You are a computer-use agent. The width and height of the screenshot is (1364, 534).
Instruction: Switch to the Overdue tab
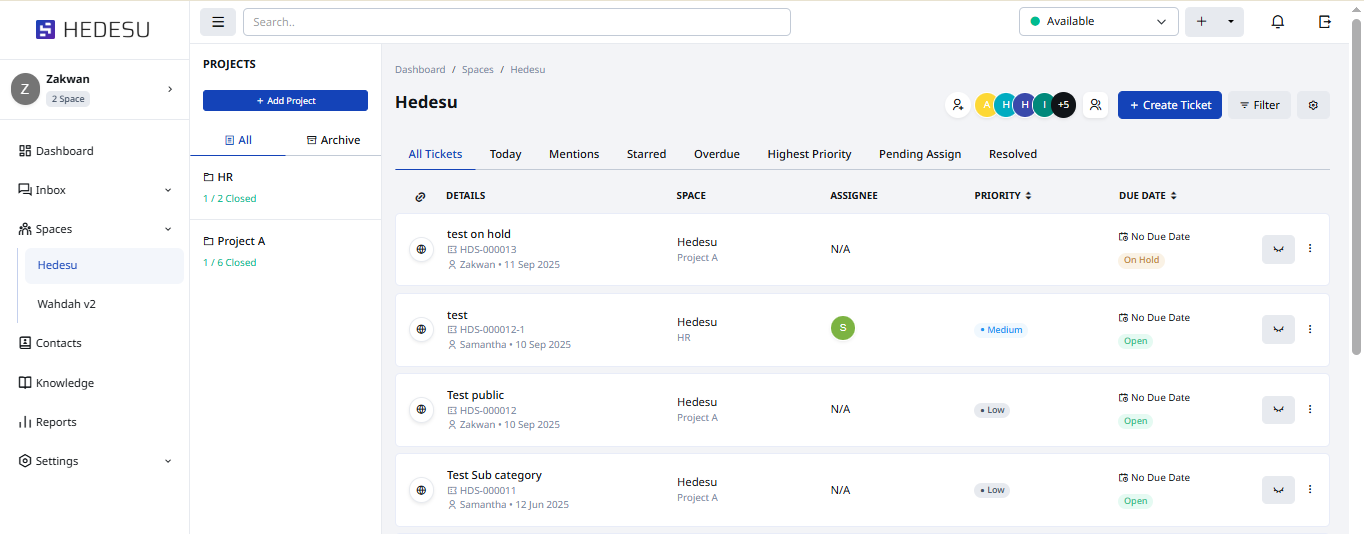(716, 154)
